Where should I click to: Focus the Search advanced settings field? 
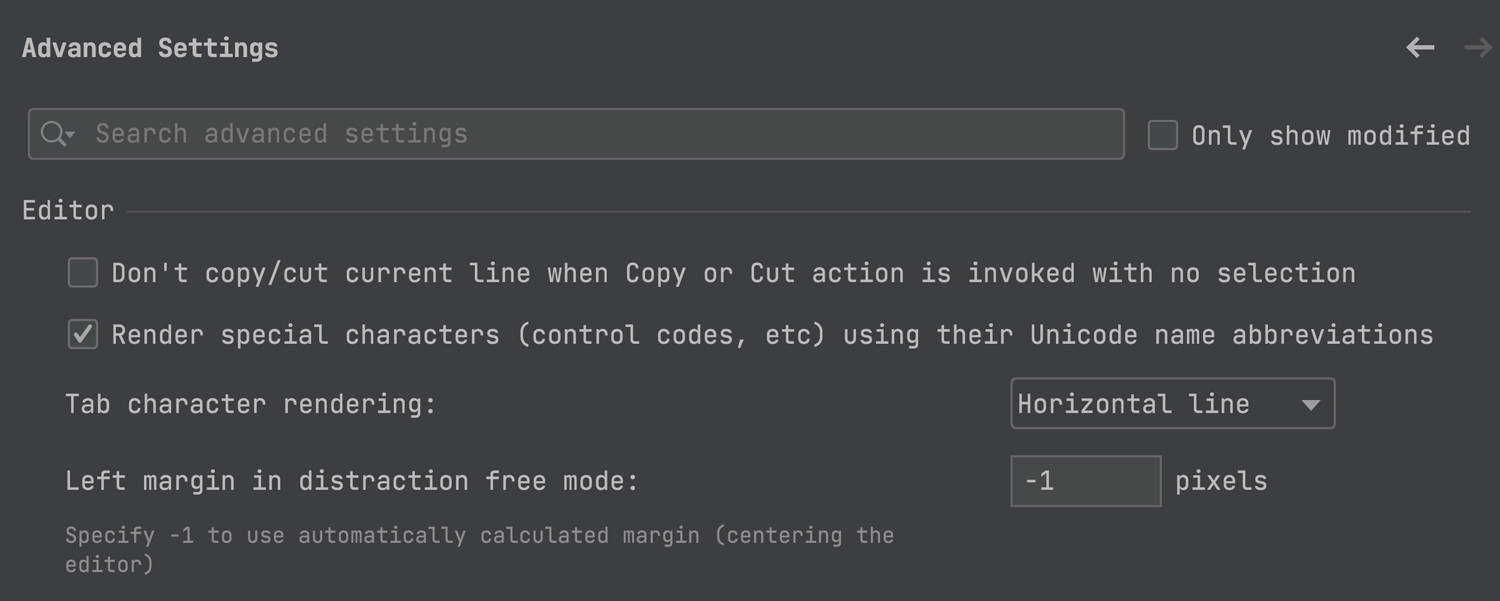[600, 134]
